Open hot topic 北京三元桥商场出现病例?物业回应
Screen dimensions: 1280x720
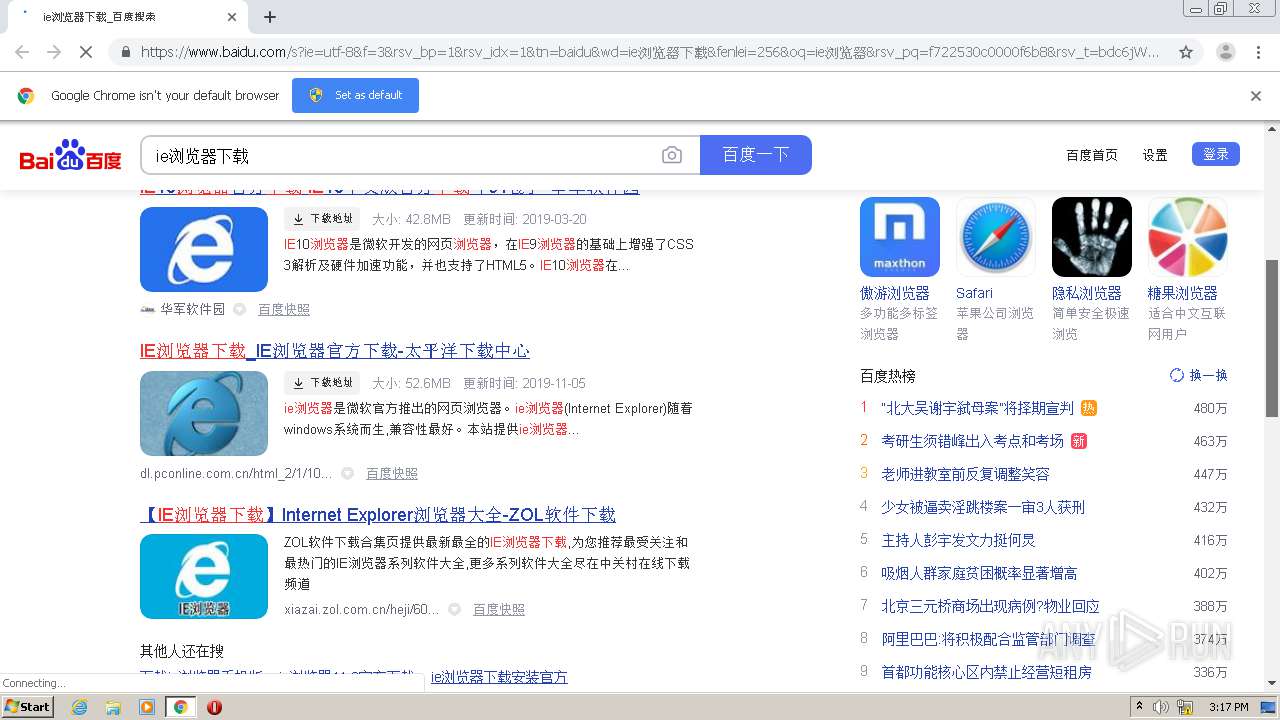click(x=990, y=606)
